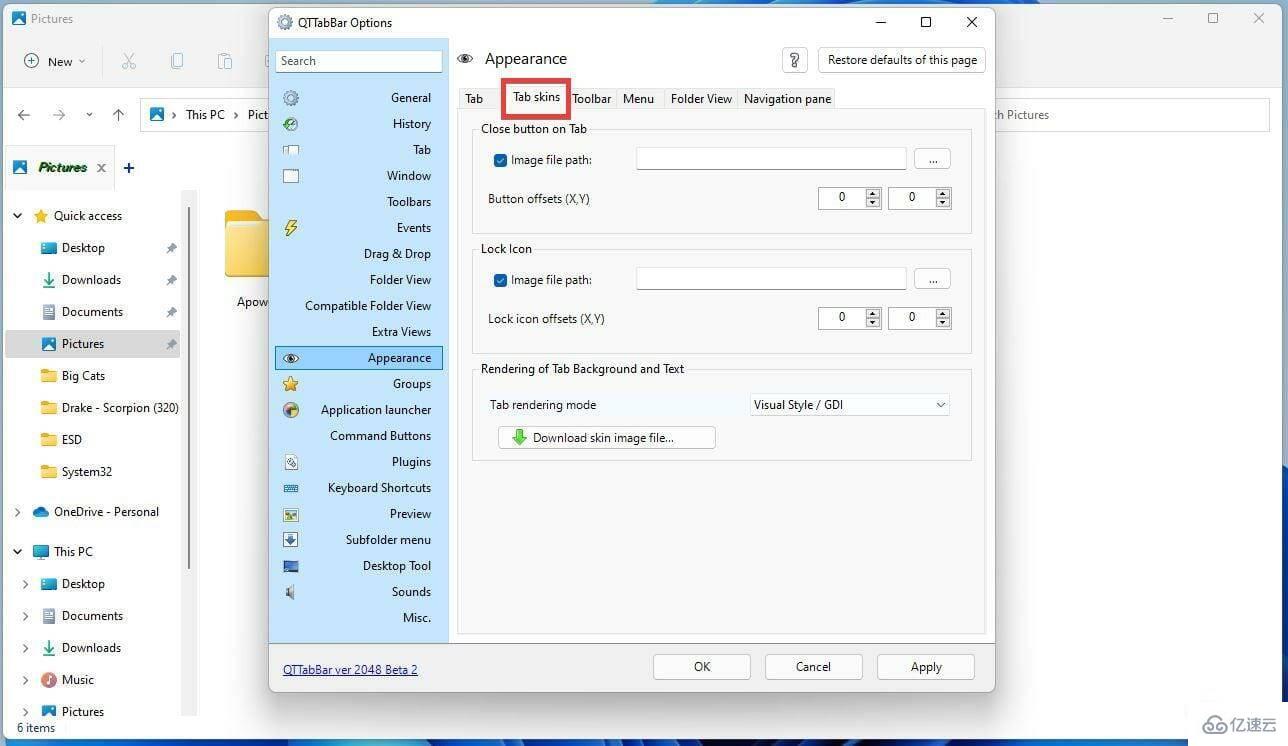Viewport: 1288px width, 746px height.
Task: Click the QTTabBar Options gear title icon
Action: (x=285, y=22)
